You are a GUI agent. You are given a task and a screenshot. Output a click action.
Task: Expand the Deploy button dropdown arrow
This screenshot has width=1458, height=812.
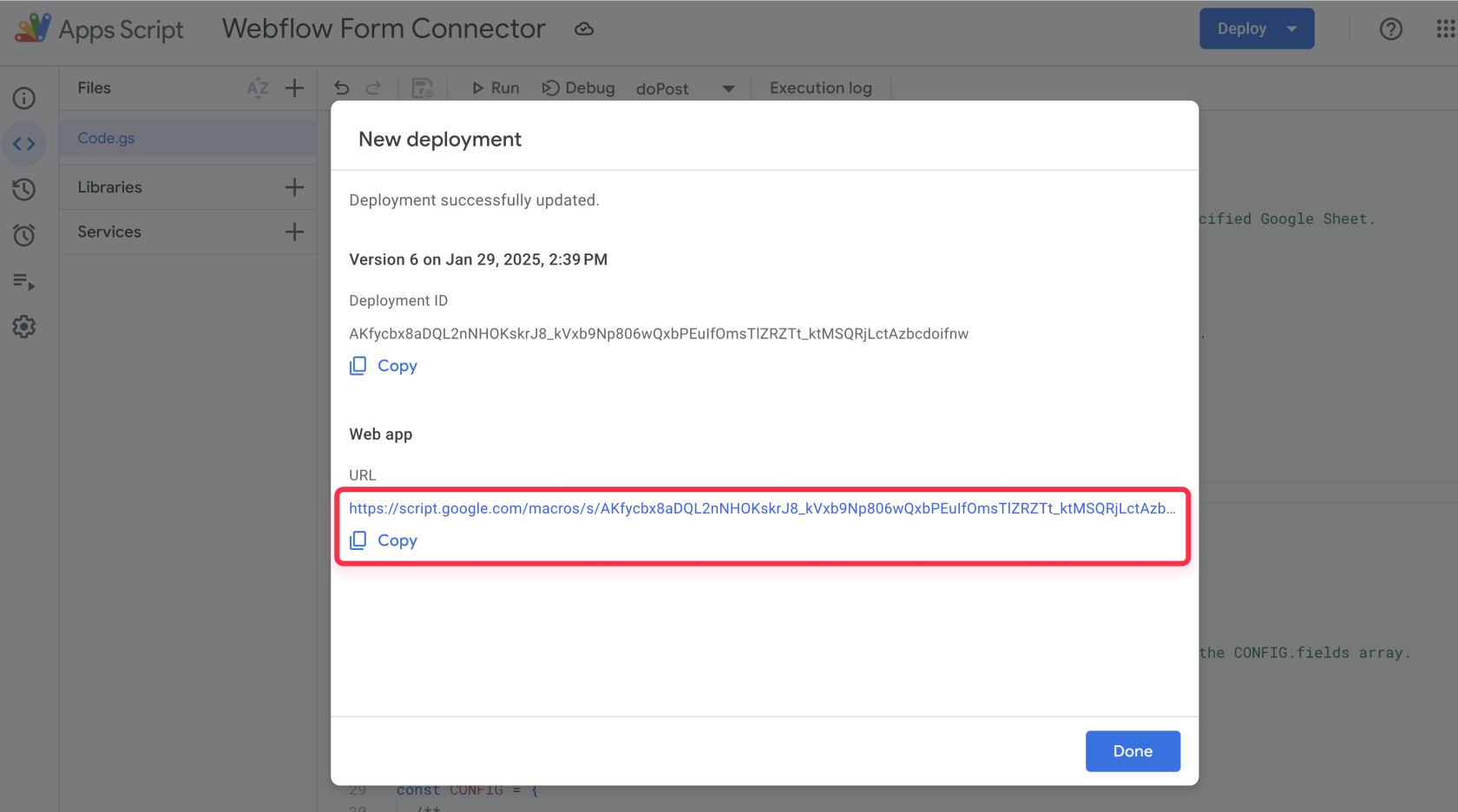pyautogui.click(x=1292, y=29)
